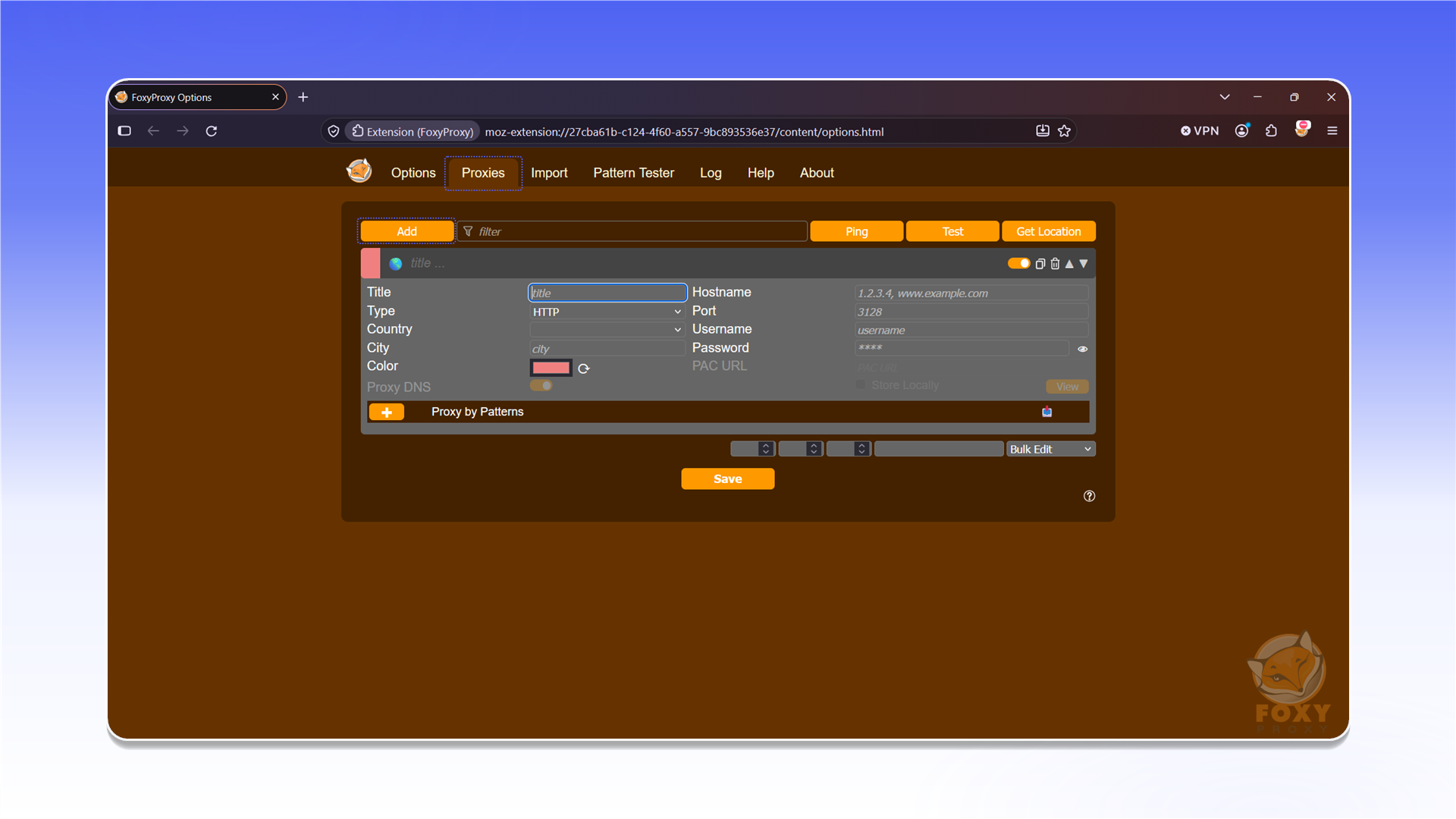This screenshot has height=819, width=1456.
Task: Toggle the proxy enabled switch
Action: coord(1018,264)
